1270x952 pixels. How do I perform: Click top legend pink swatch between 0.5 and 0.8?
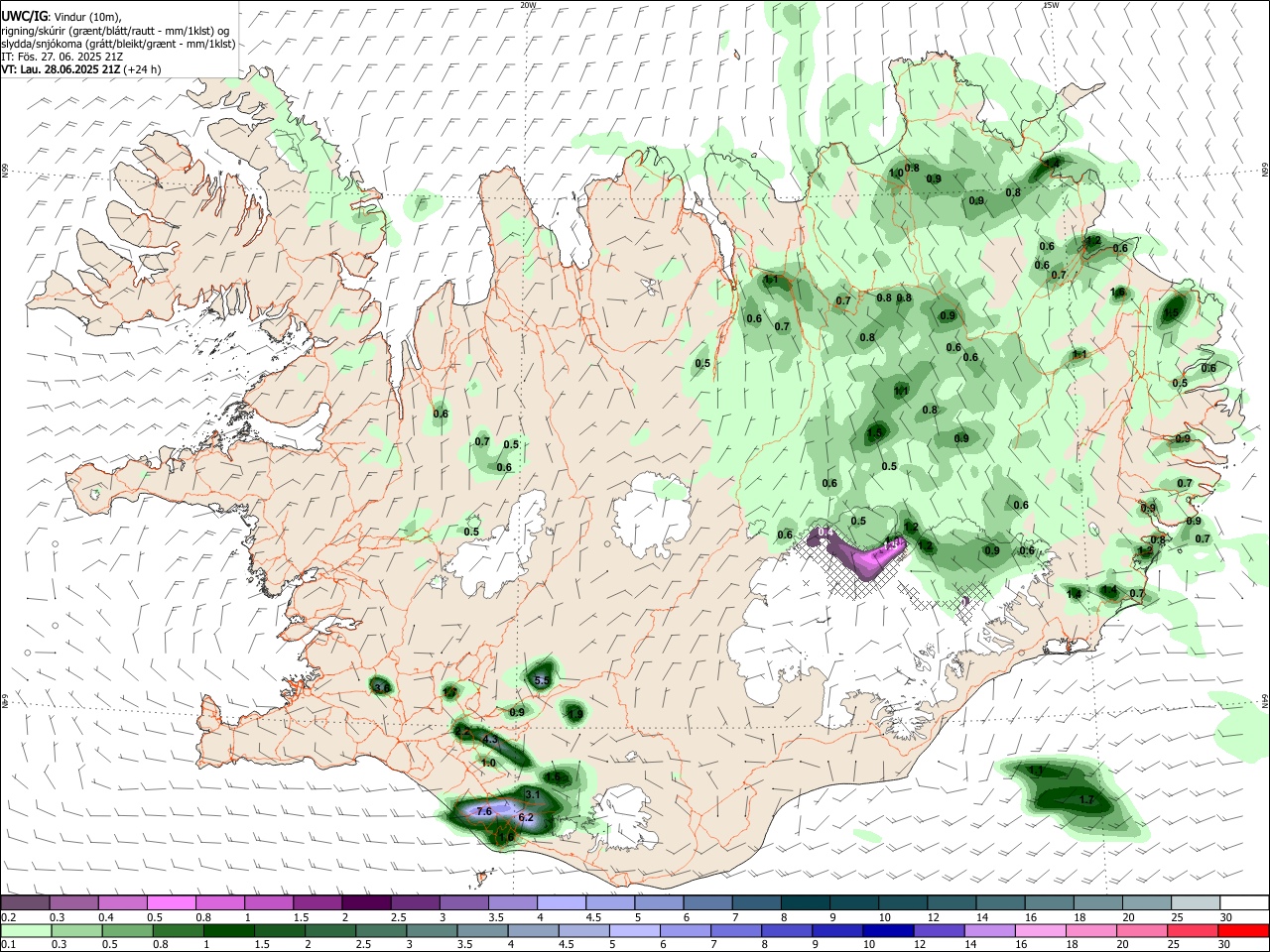click(172, 902)
